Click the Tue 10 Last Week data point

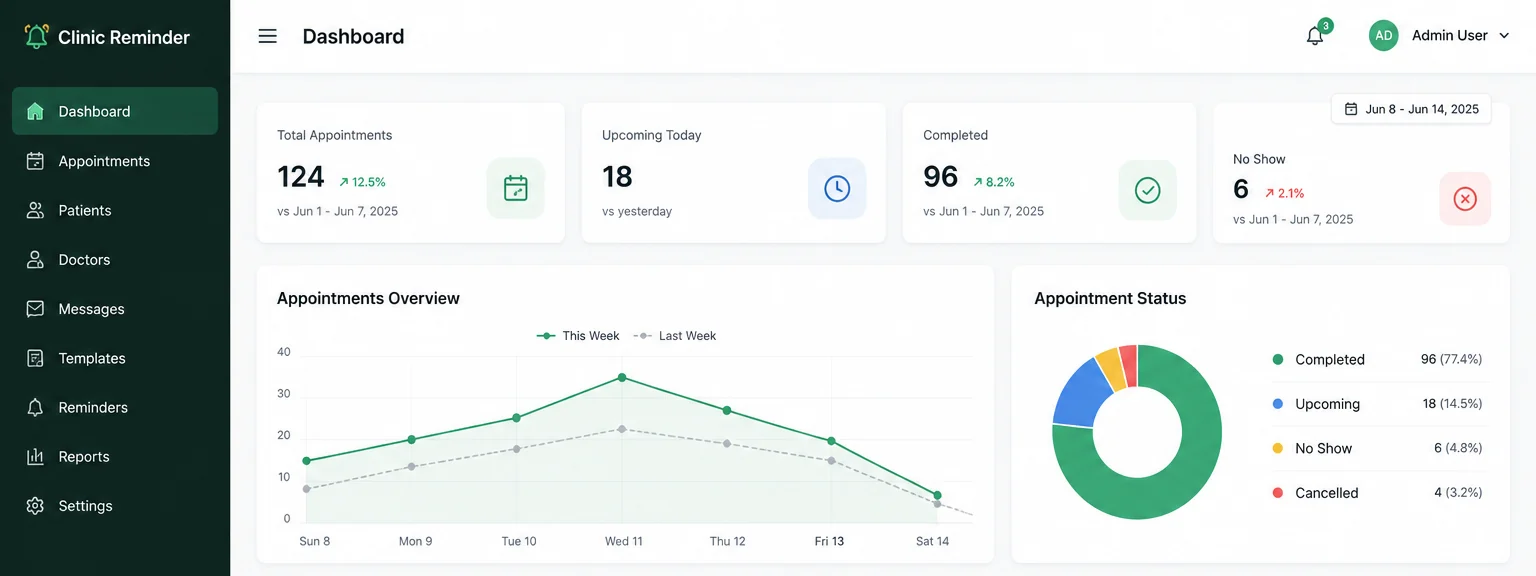(x=517, y=449)
